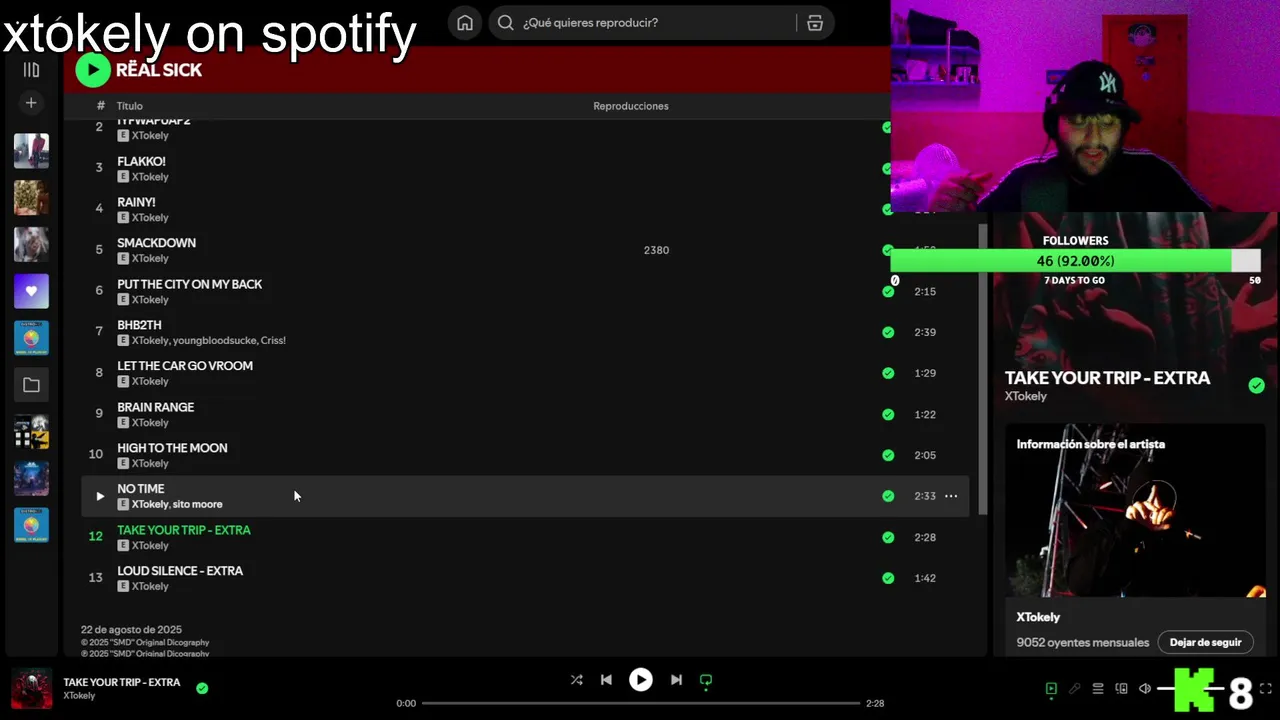
Task: Click TAKE YOUR TRIP - EXTRA title in the player bar
Action: tap(122, 682)
